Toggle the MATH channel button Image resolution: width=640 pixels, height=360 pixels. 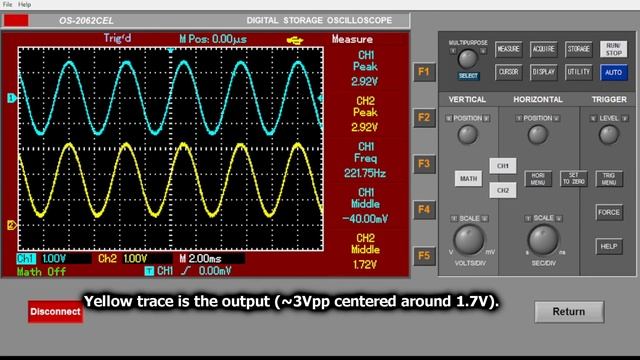pos(468,179)
